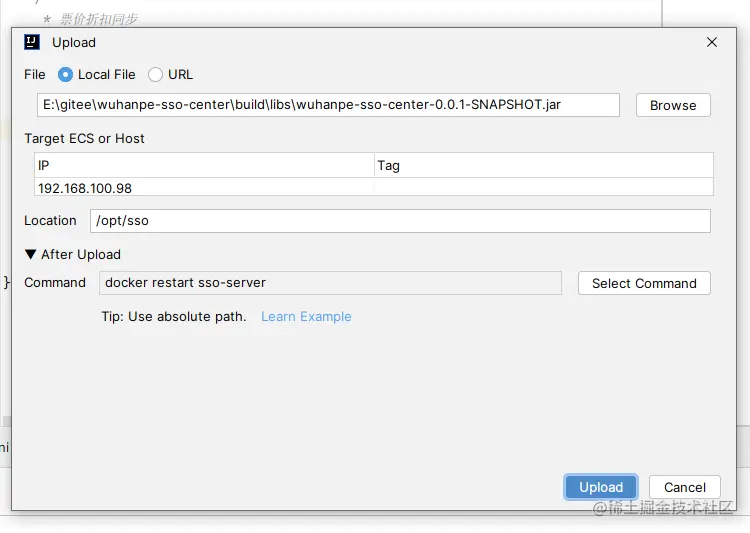Open the Select Command chooser
750x533 pixels.
pyautogui.click(x=644, y=283)
